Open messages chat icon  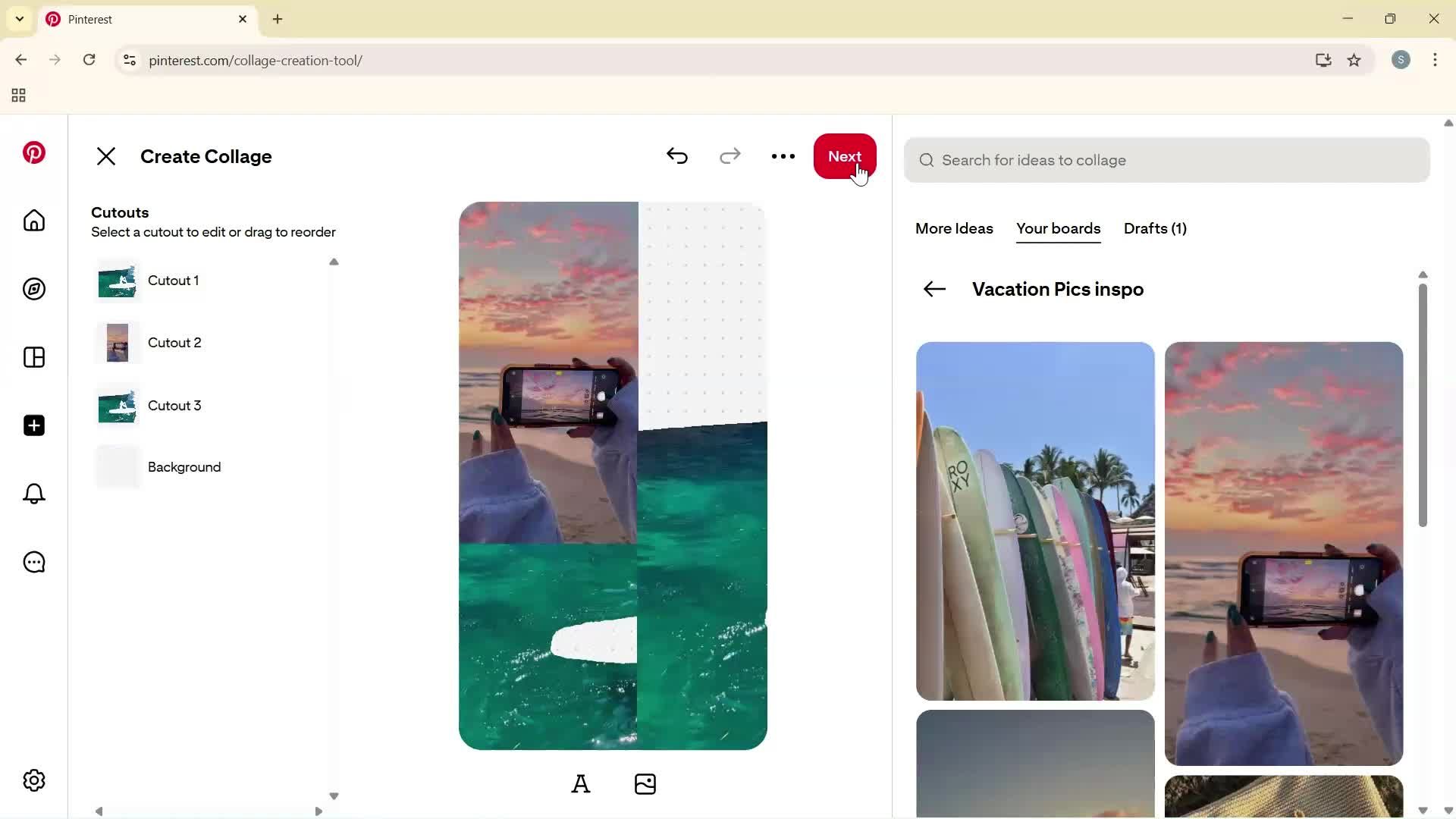(33, 562)
